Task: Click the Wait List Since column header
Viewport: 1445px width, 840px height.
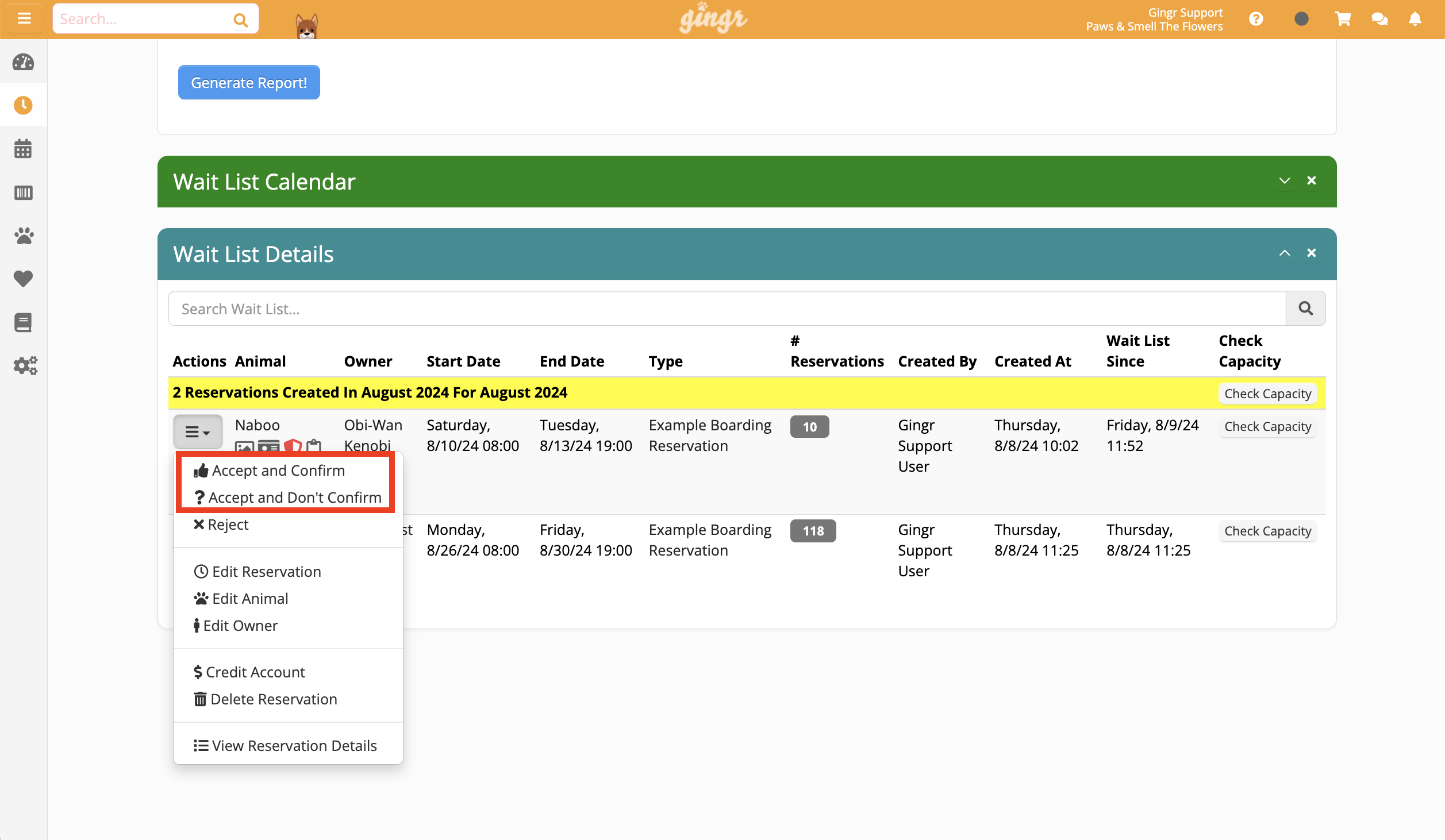Action: click(x=1137, y=351)
